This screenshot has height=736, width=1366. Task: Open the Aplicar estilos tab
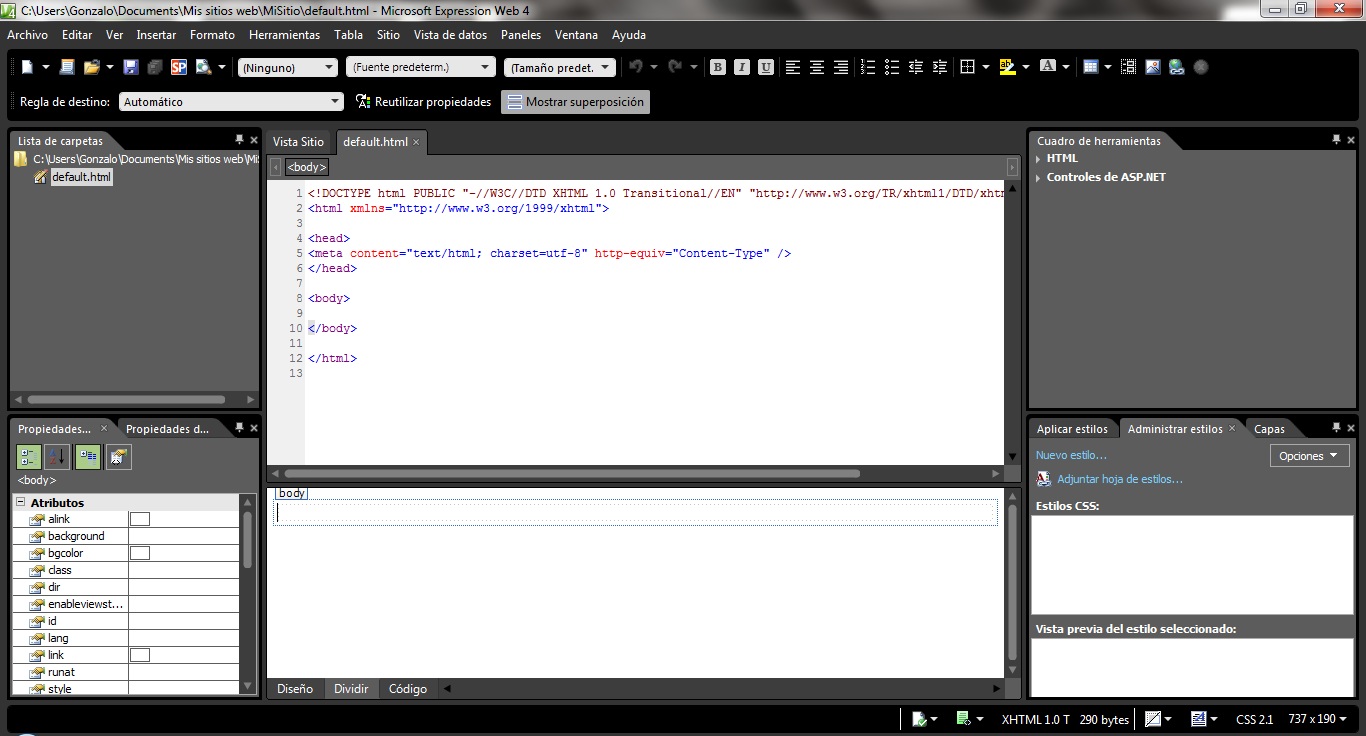1072,429
